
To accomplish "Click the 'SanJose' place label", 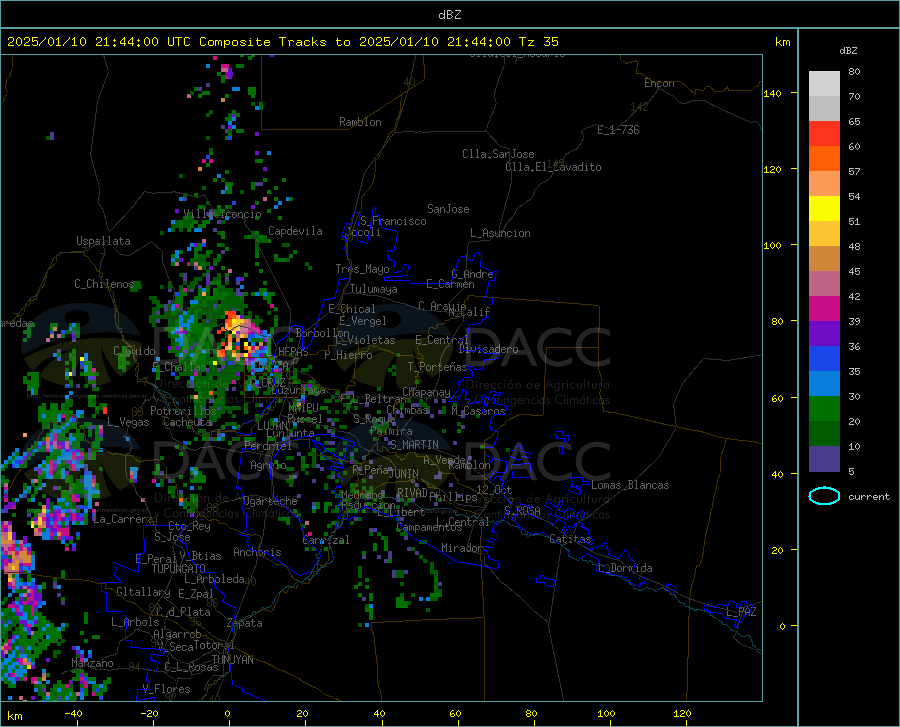I will 448,209.
